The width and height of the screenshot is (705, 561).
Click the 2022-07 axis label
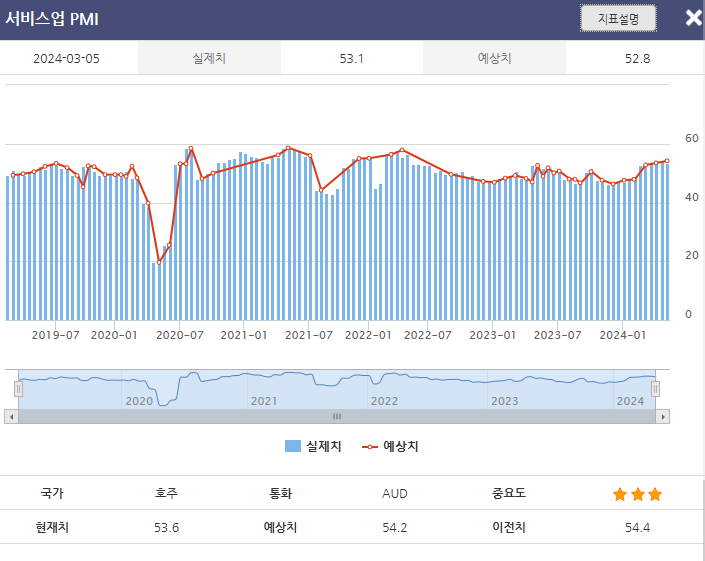428,335
